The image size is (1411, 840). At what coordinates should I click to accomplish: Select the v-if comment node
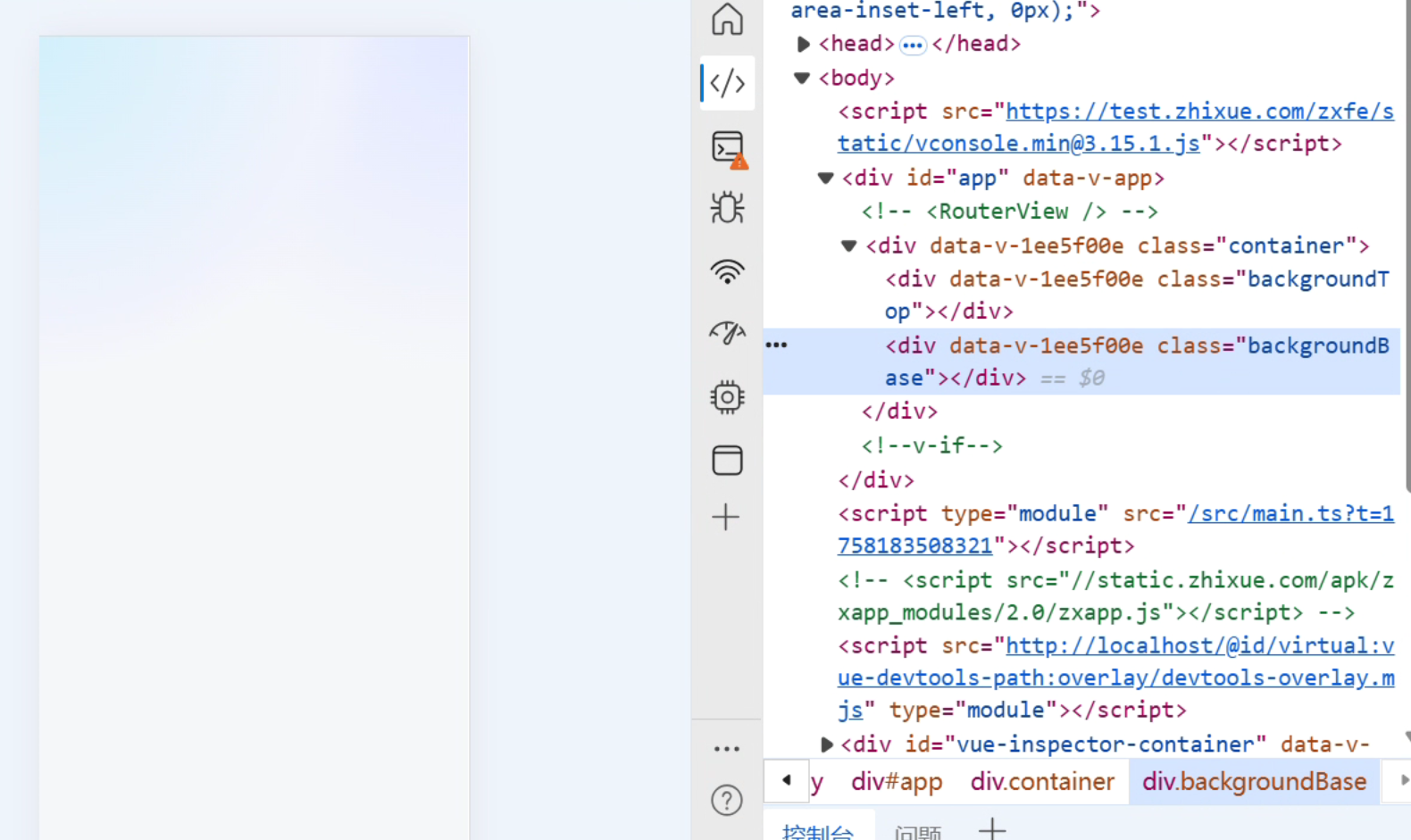[931, 445]
